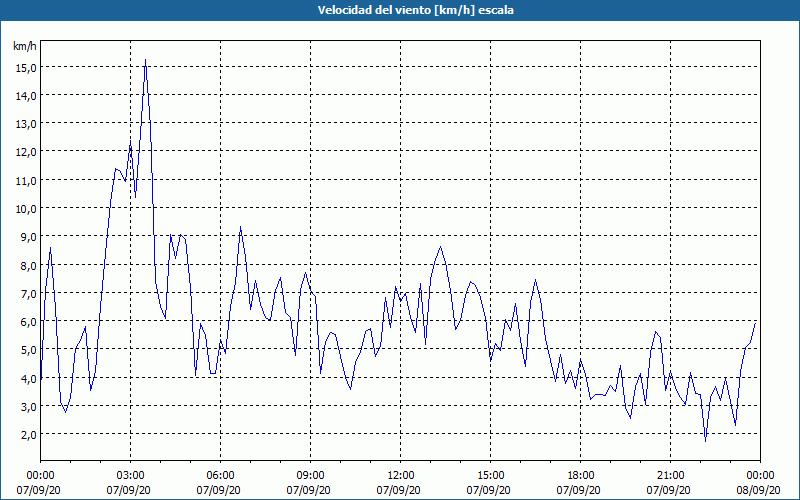Click the first 00:00 time label under 07/09/20

(40, 476)
